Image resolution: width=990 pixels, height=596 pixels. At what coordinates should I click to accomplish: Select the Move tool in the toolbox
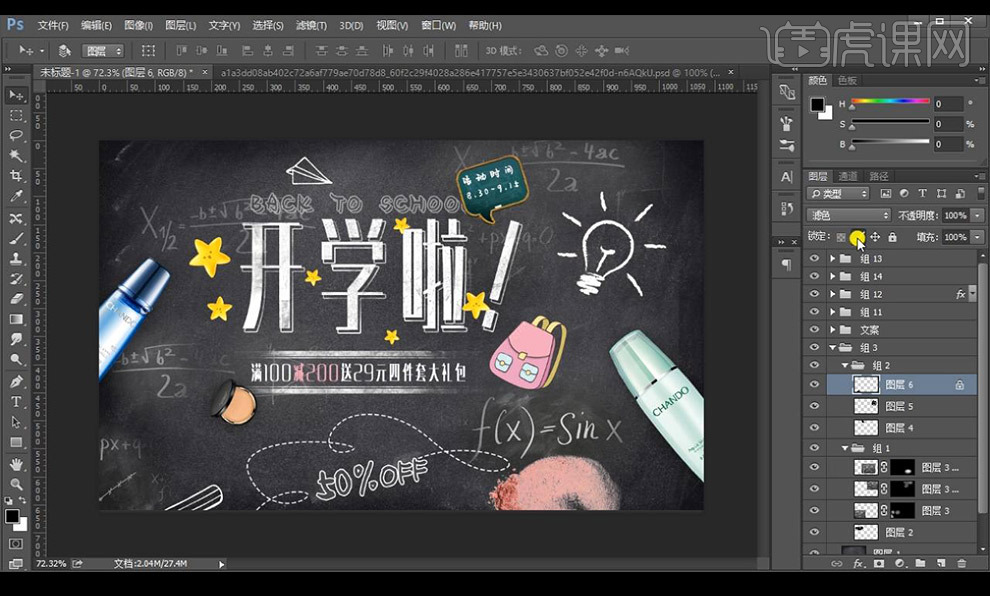click(16, 95)
